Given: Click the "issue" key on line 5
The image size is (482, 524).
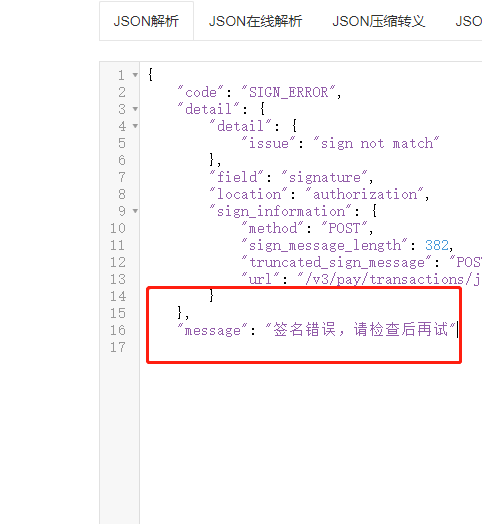Looking at the screenshot, I should coord(268,143).
